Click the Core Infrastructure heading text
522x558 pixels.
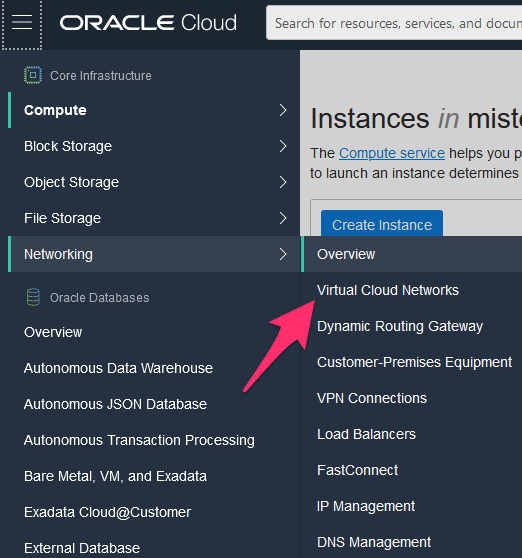tap(101, 75)
